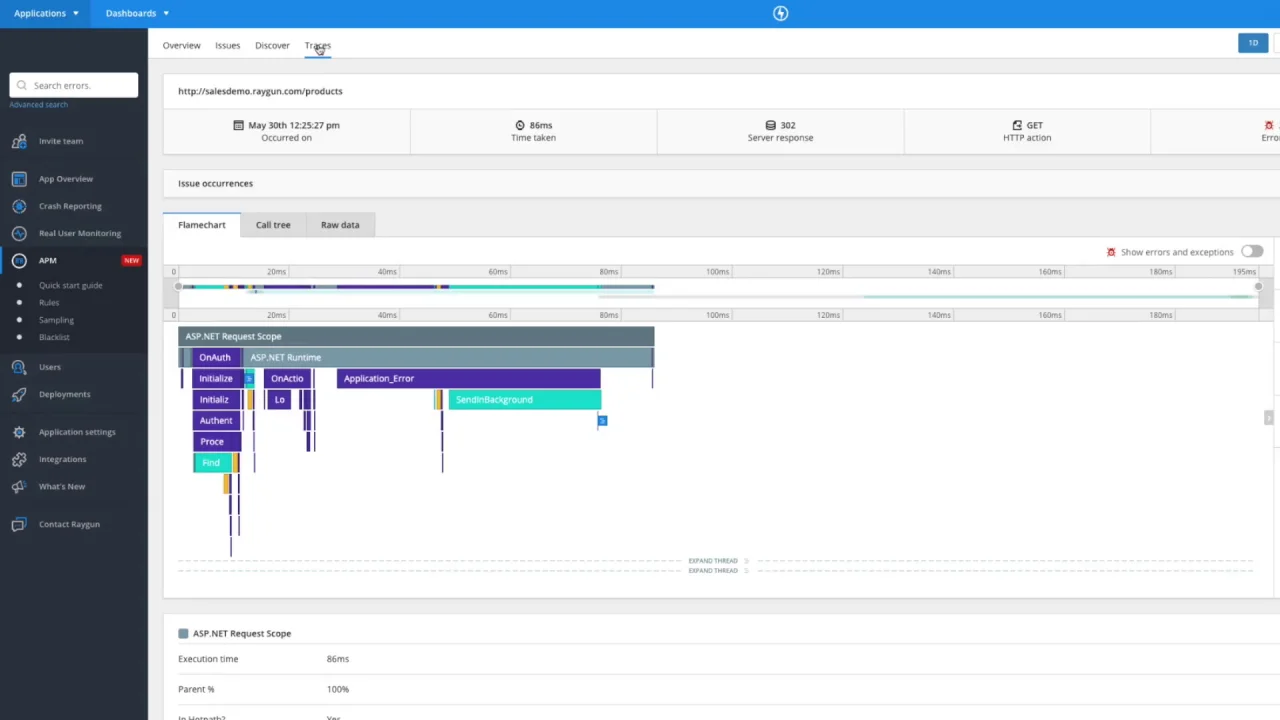This screenshot has width=1280, height=720.
Task: Select the Authent flamechart block
Action: click(x=216, y=420)
